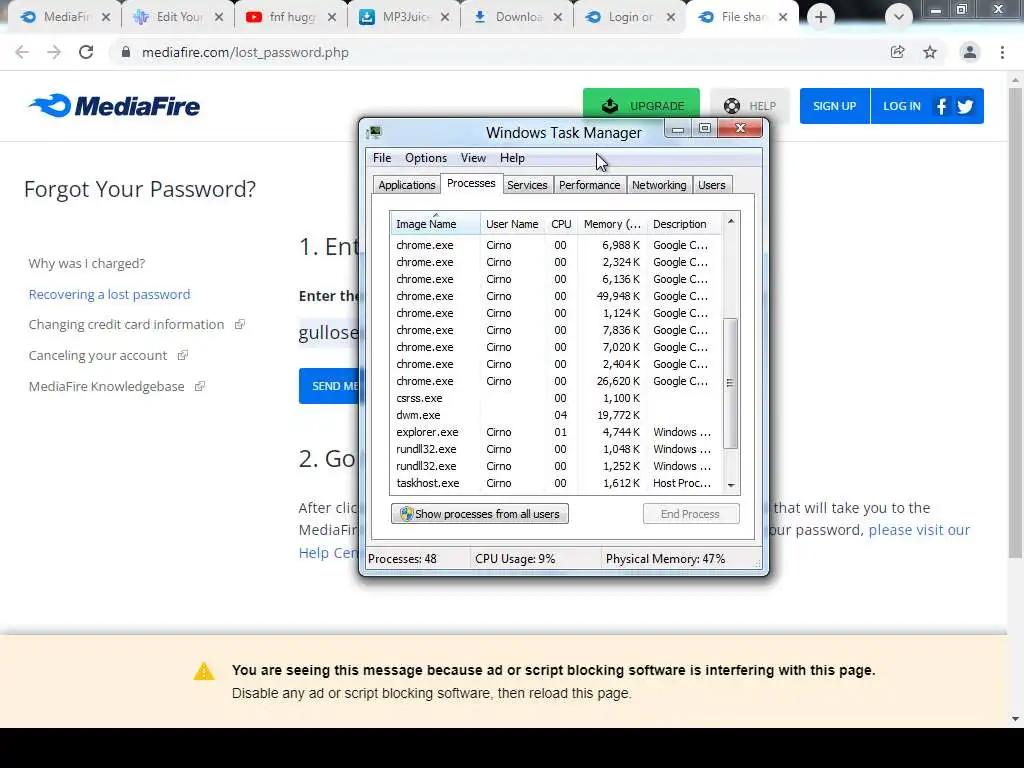Switch to the Applications tab
This screenshot has width=1024, height=768.
click(407, 185)
